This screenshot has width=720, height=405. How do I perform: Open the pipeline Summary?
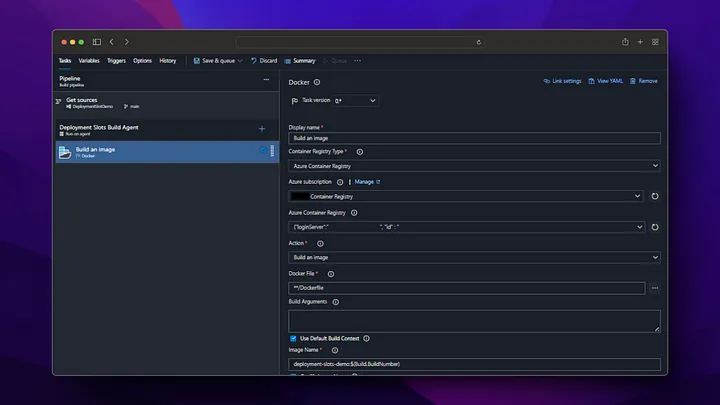[300, 61]
